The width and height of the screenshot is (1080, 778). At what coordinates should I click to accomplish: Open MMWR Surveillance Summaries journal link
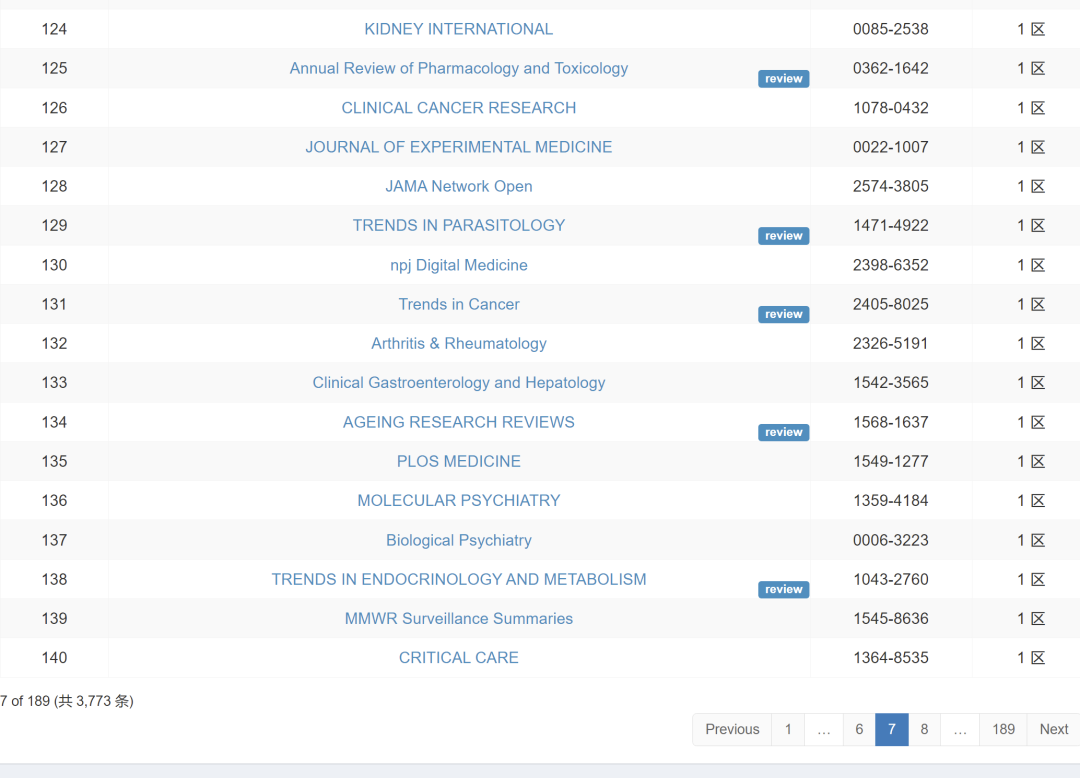tap(459, 619)
